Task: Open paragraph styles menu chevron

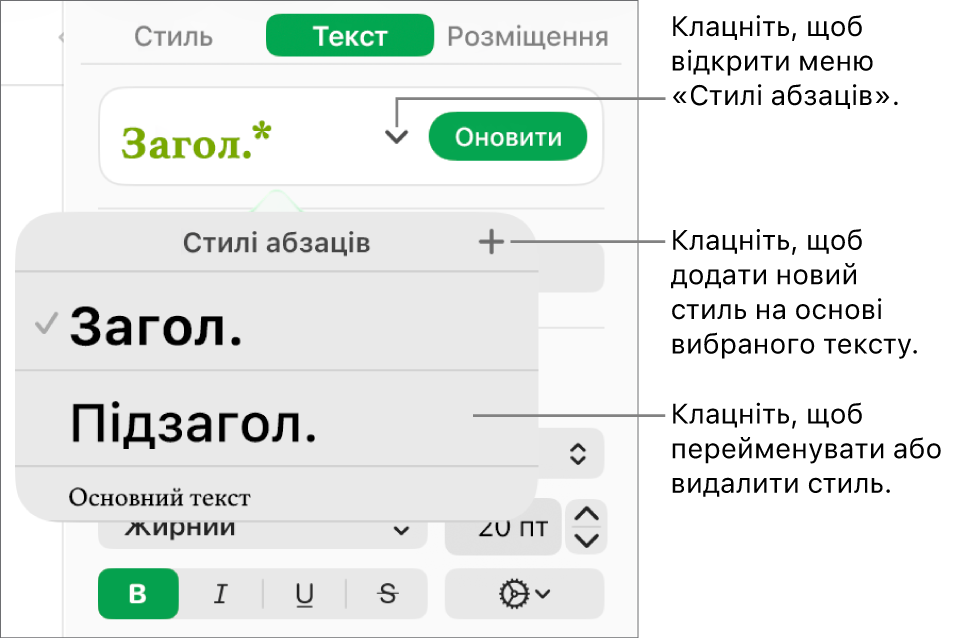Action: click(396, 137)
